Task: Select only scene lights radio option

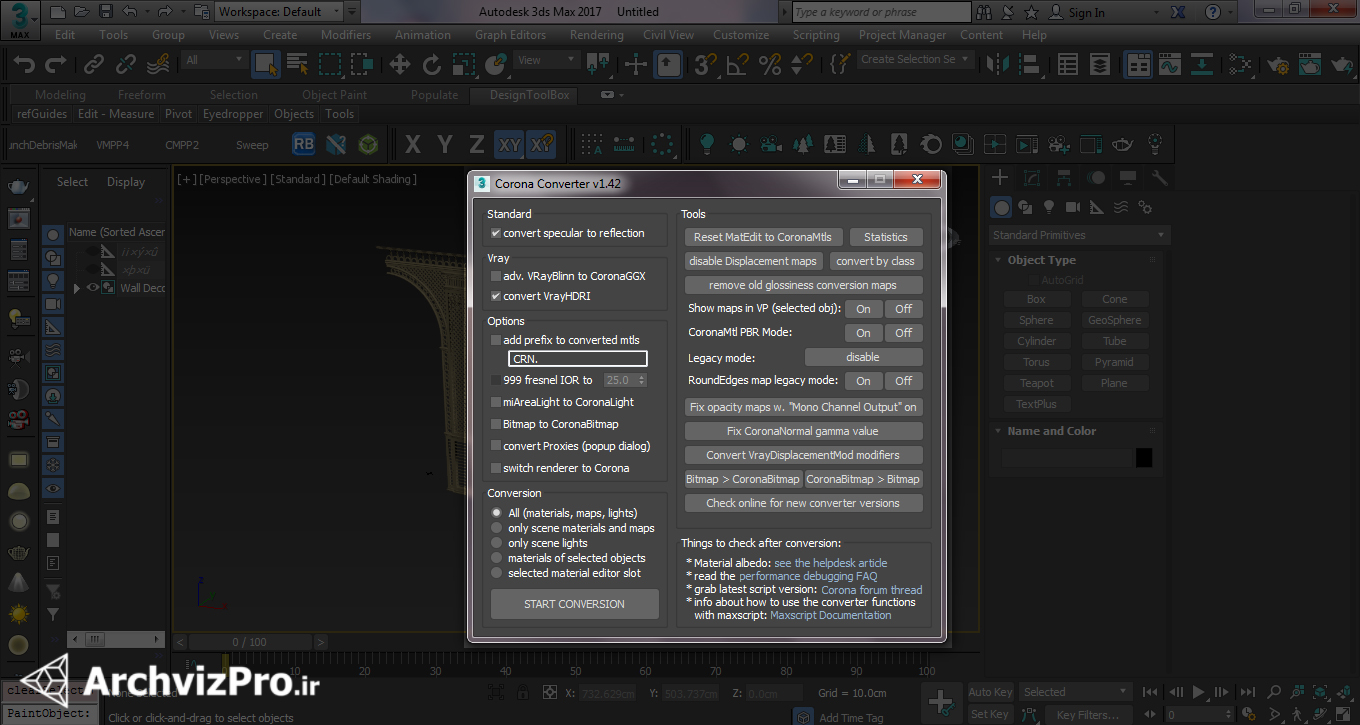Action: point(497,543)
